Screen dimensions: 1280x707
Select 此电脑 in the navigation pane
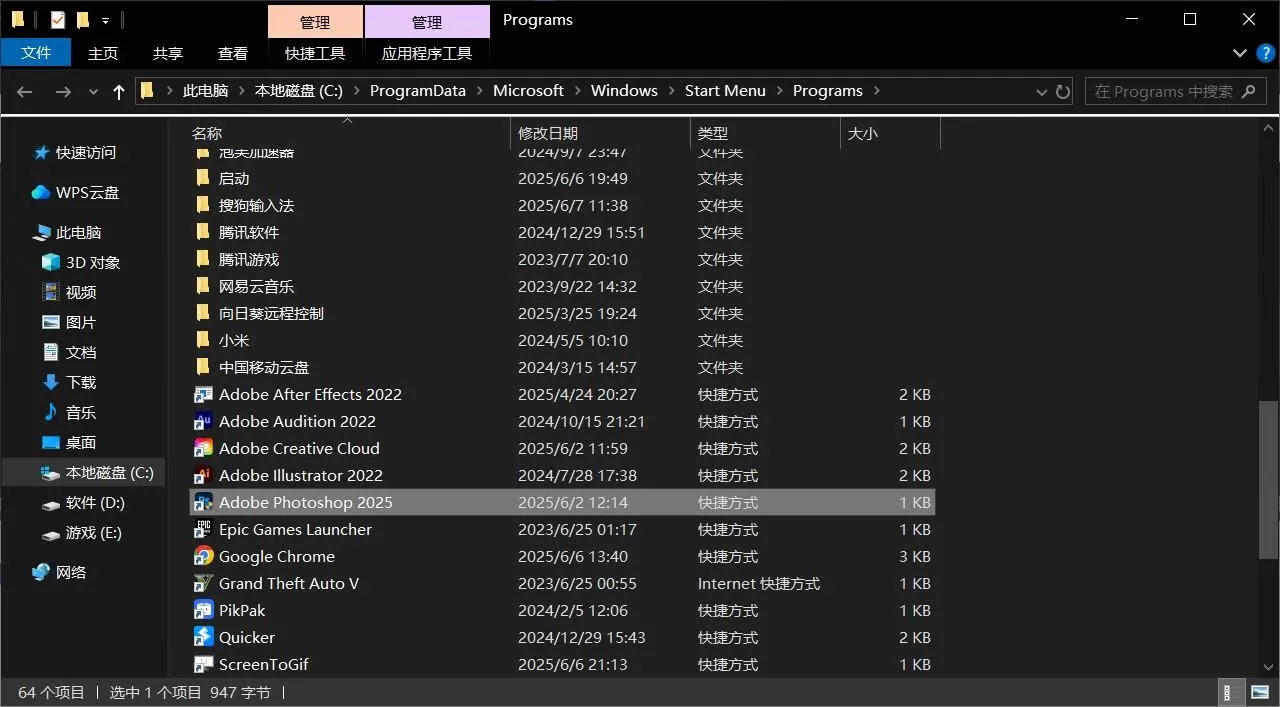point(67,233)
